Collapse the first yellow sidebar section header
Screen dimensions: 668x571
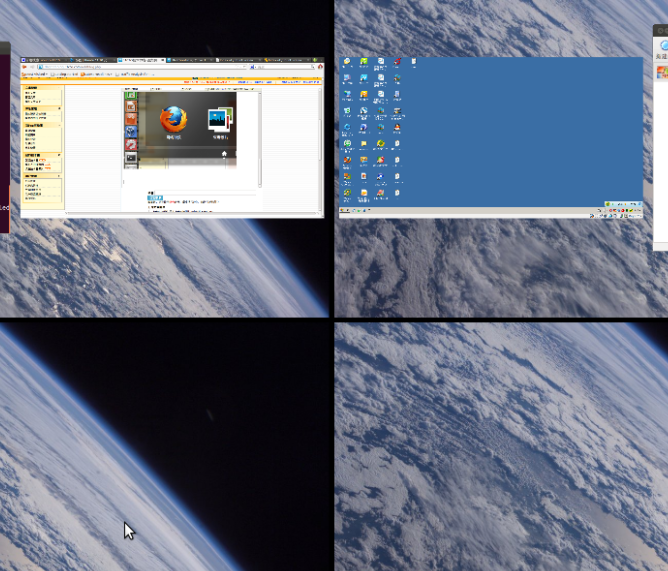tap(42, 87)
